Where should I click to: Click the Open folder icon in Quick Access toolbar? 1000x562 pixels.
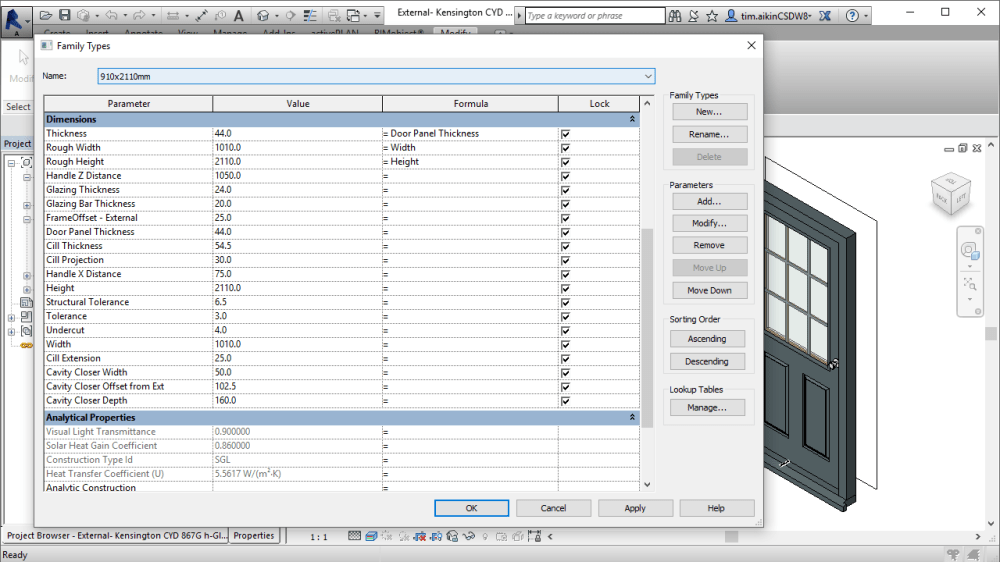click(x=46, y=15)
